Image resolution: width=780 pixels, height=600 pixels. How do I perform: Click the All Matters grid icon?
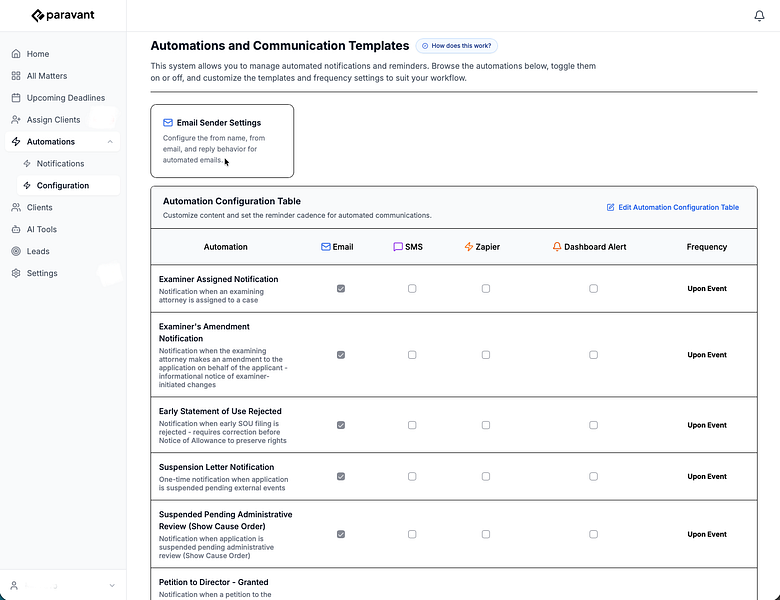point(16,76)
